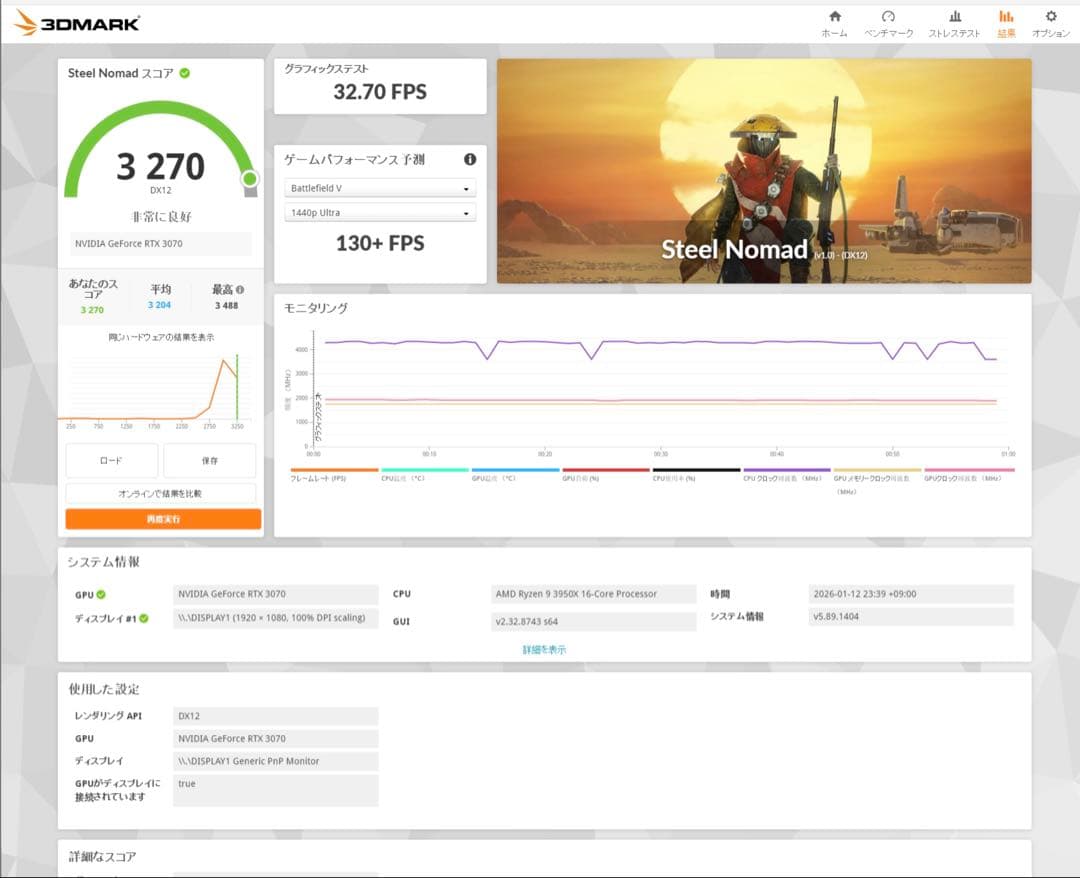
Task: Toggle the GPU負荷 (%) legend item
Action: [x=605, y=475]
